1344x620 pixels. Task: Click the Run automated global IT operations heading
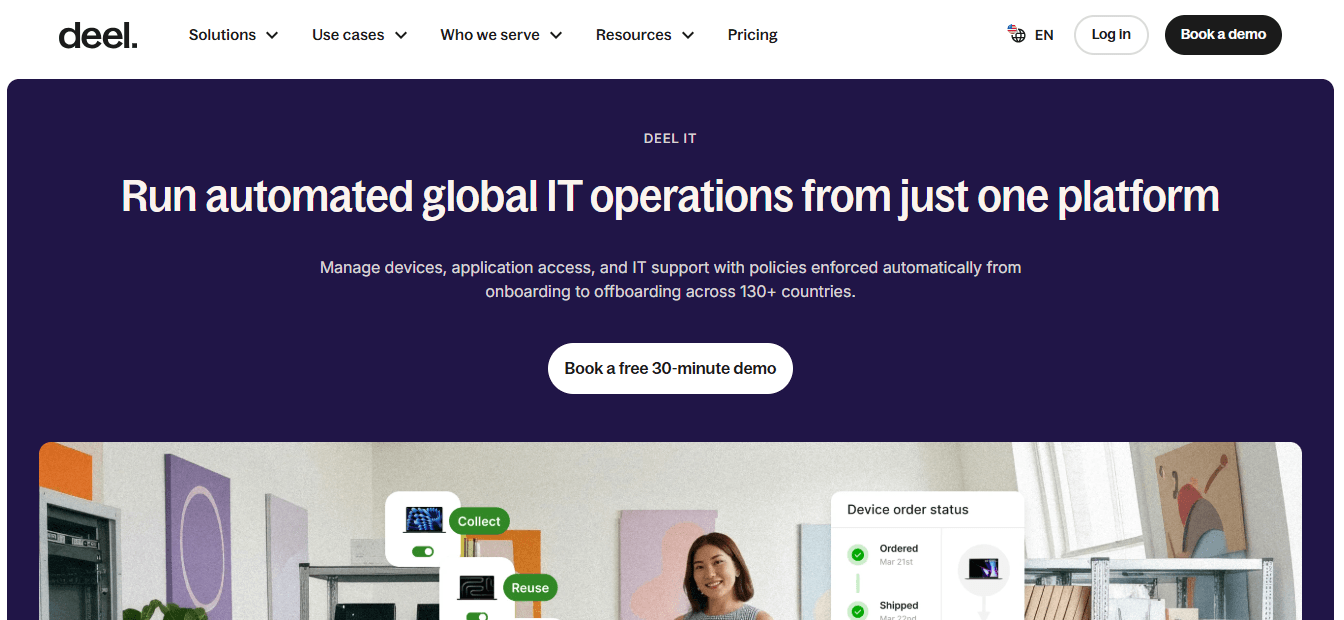(x=670, y=196)
